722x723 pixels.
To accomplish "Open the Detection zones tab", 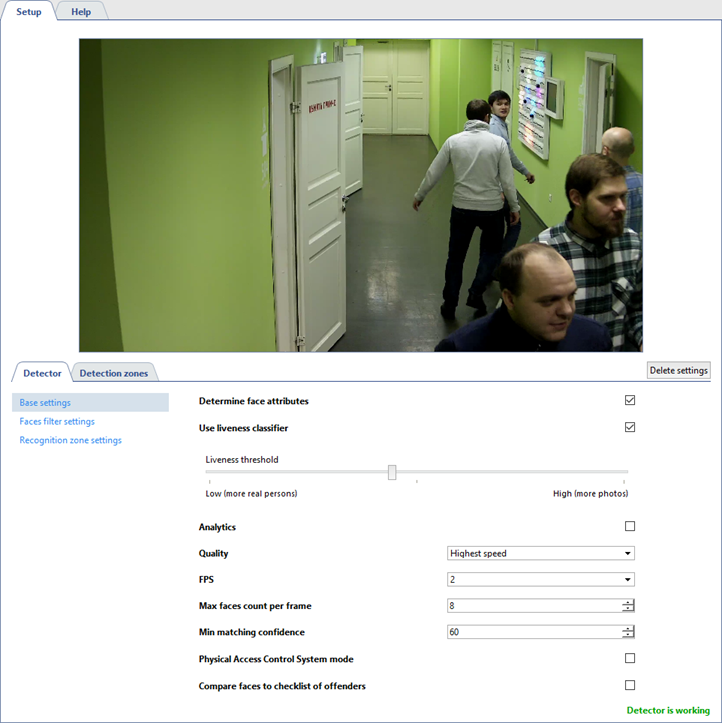I will click(113, 373).
